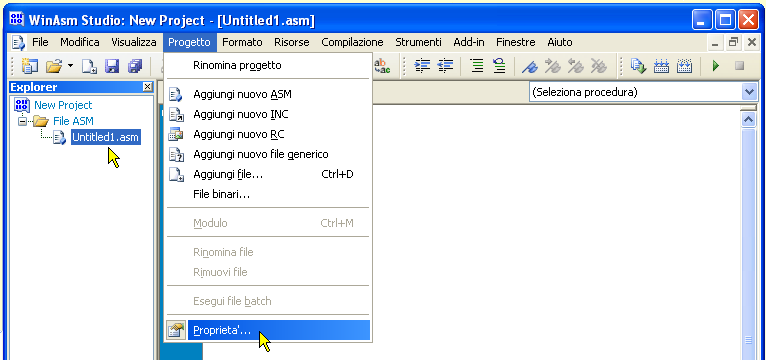Click the editor vertical scrollbar track
The image size is (766, 360).
click(748, 244)
